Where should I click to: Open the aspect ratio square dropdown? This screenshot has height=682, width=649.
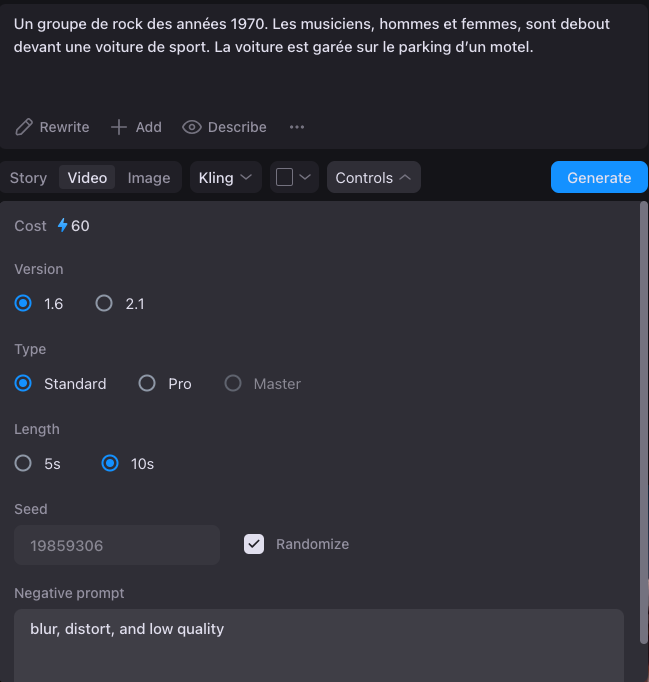click(x=294, y=178)
